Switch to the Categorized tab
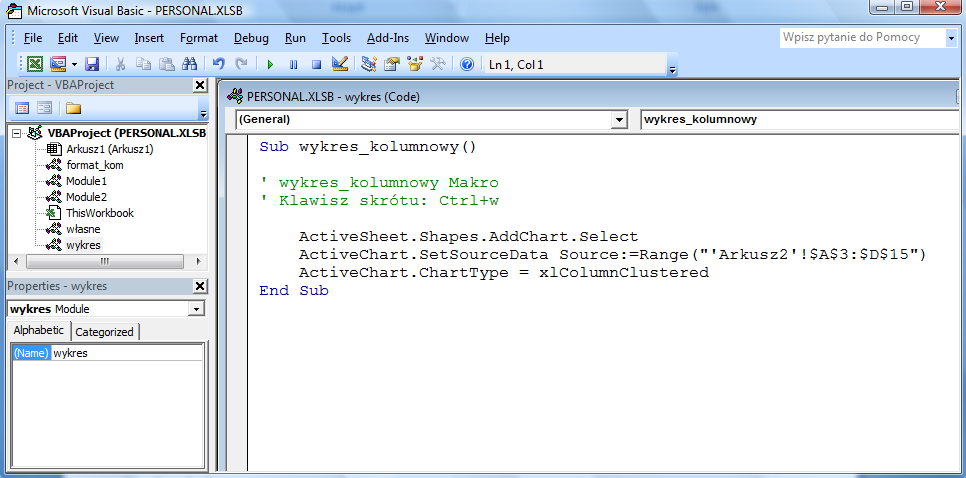This screenshot has height=478, width=966. point(104,332)
